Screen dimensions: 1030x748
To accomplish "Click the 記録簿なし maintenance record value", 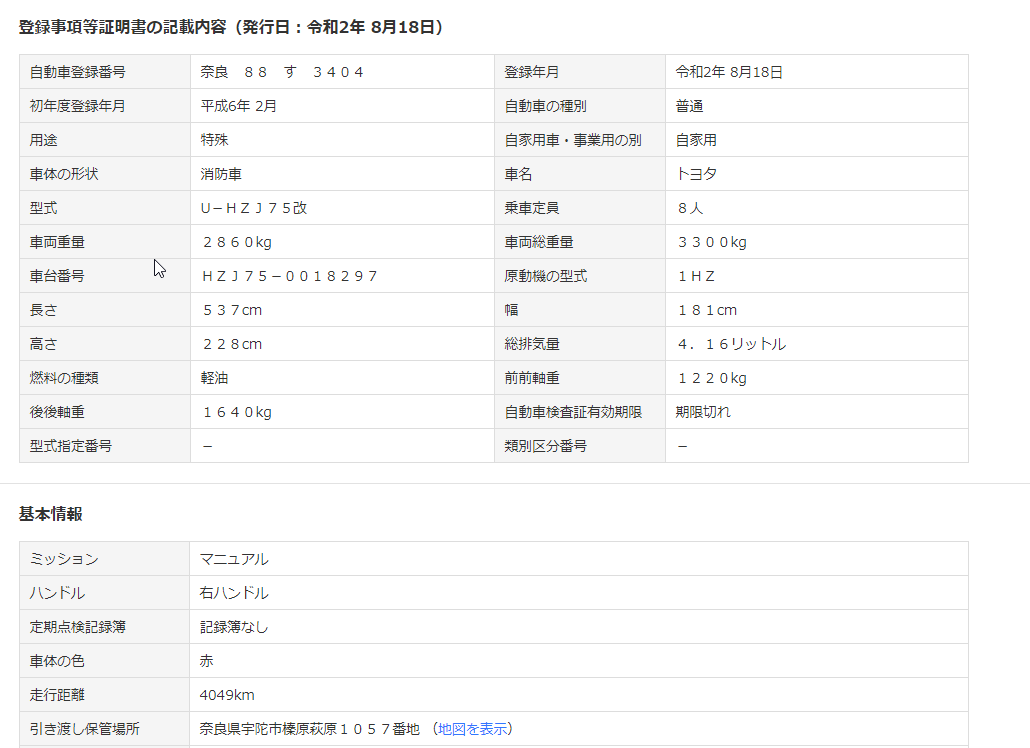I will pyautogui.click(x=234, y=627).
